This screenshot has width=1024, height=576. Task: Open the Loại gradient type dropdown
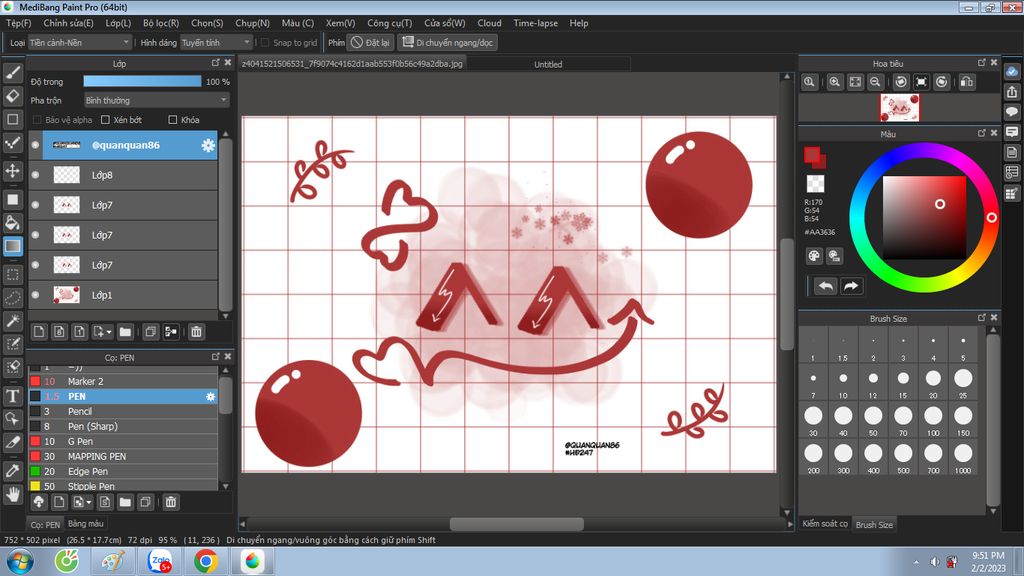[x=79, y=43]
